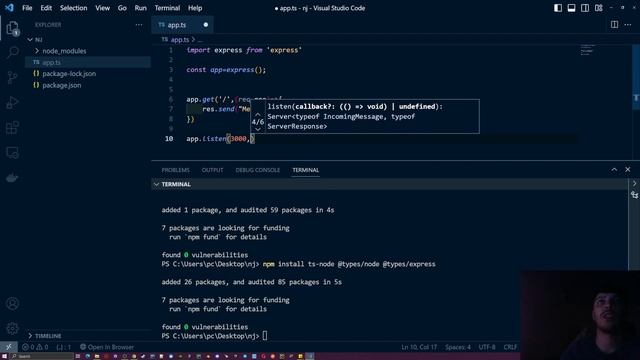Click app.ts in the breadcrumb
The image size is (640, 360).
[x=180, y=40]
